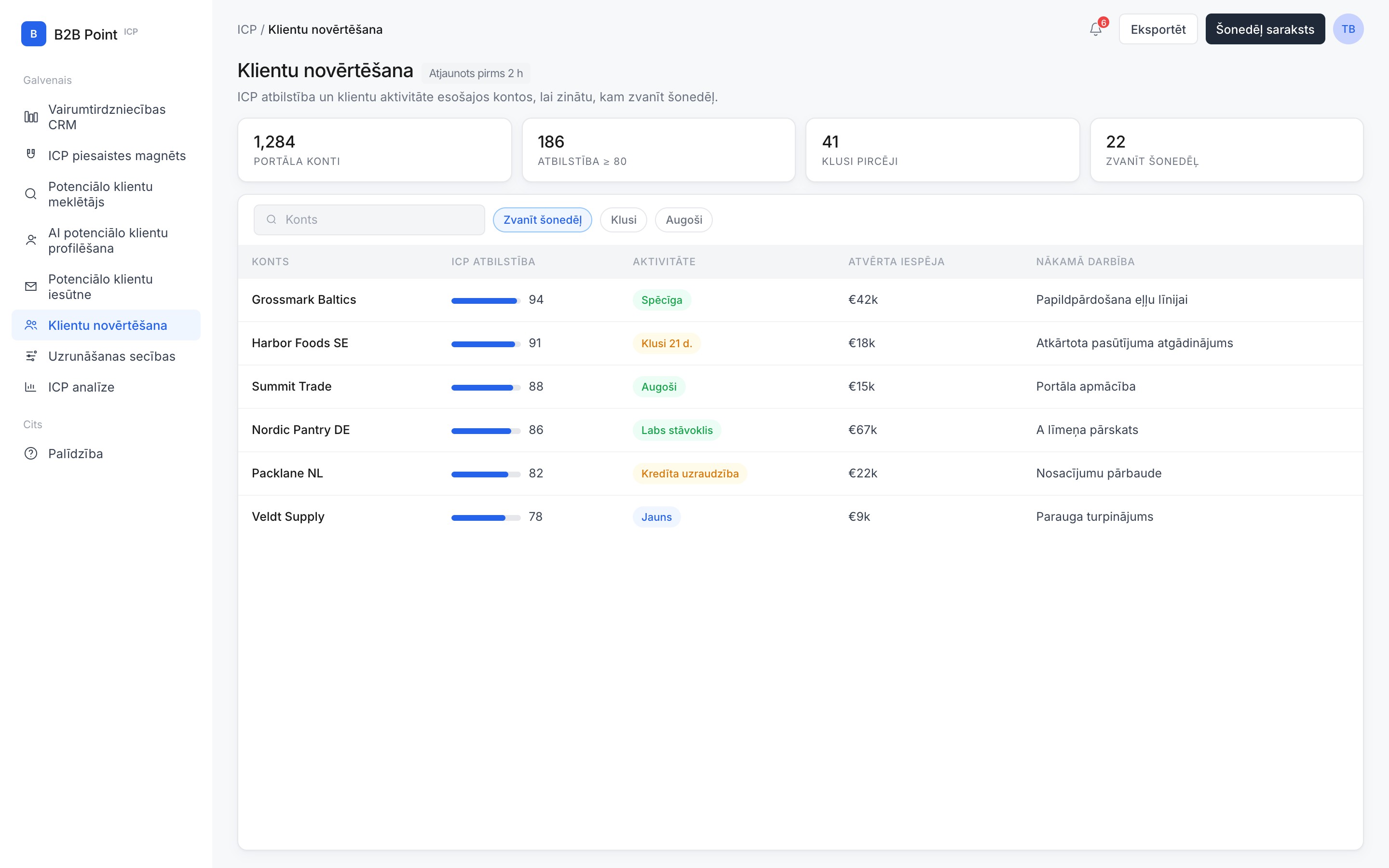Image resolution: width=1389 pixels, height=868 pixels.
Task: Toggle the Augoši filter chip
Action: point(683,220)
